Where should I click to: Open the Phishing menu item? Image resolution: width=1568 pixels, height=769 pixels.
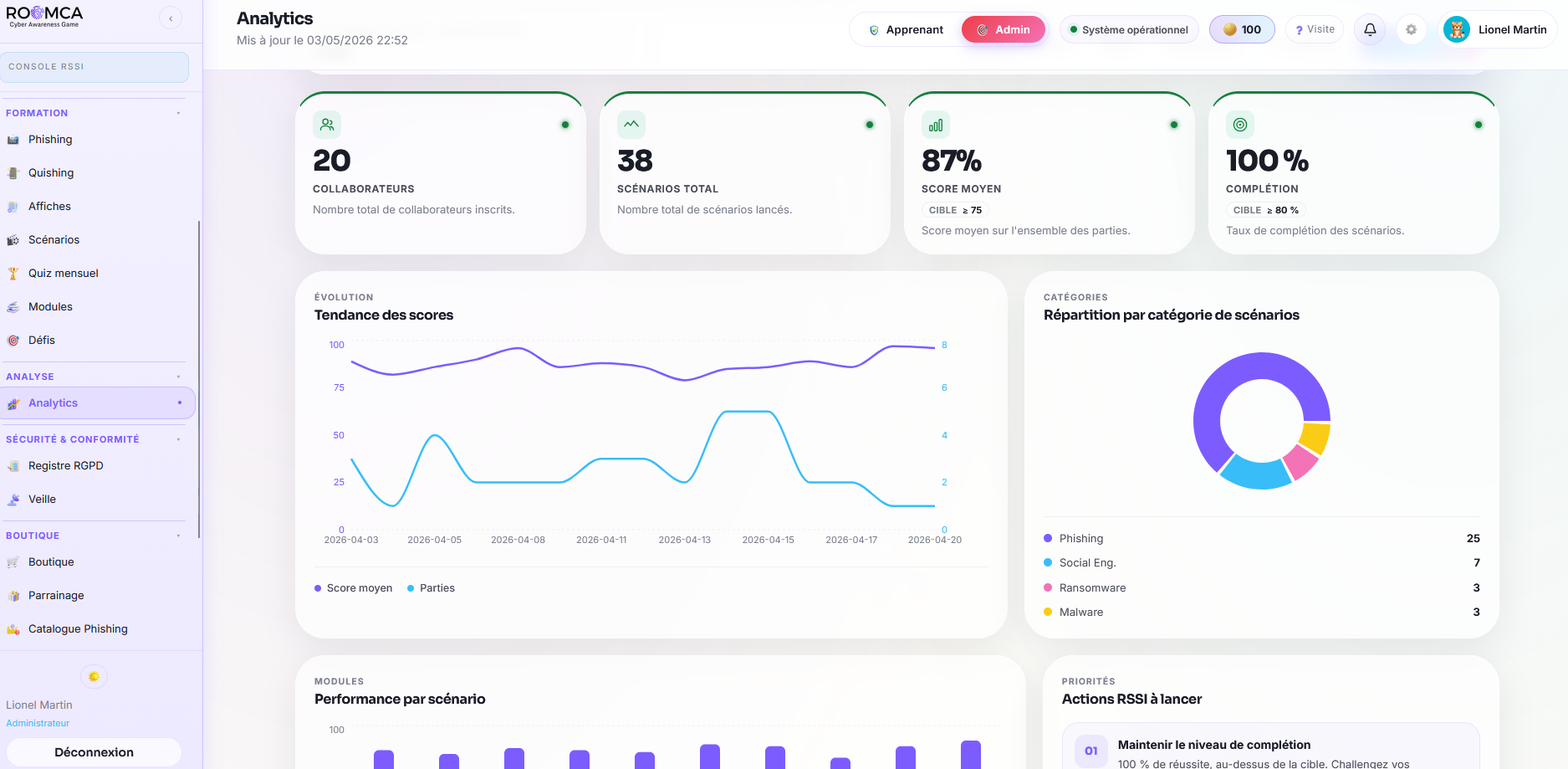[98, 140]
